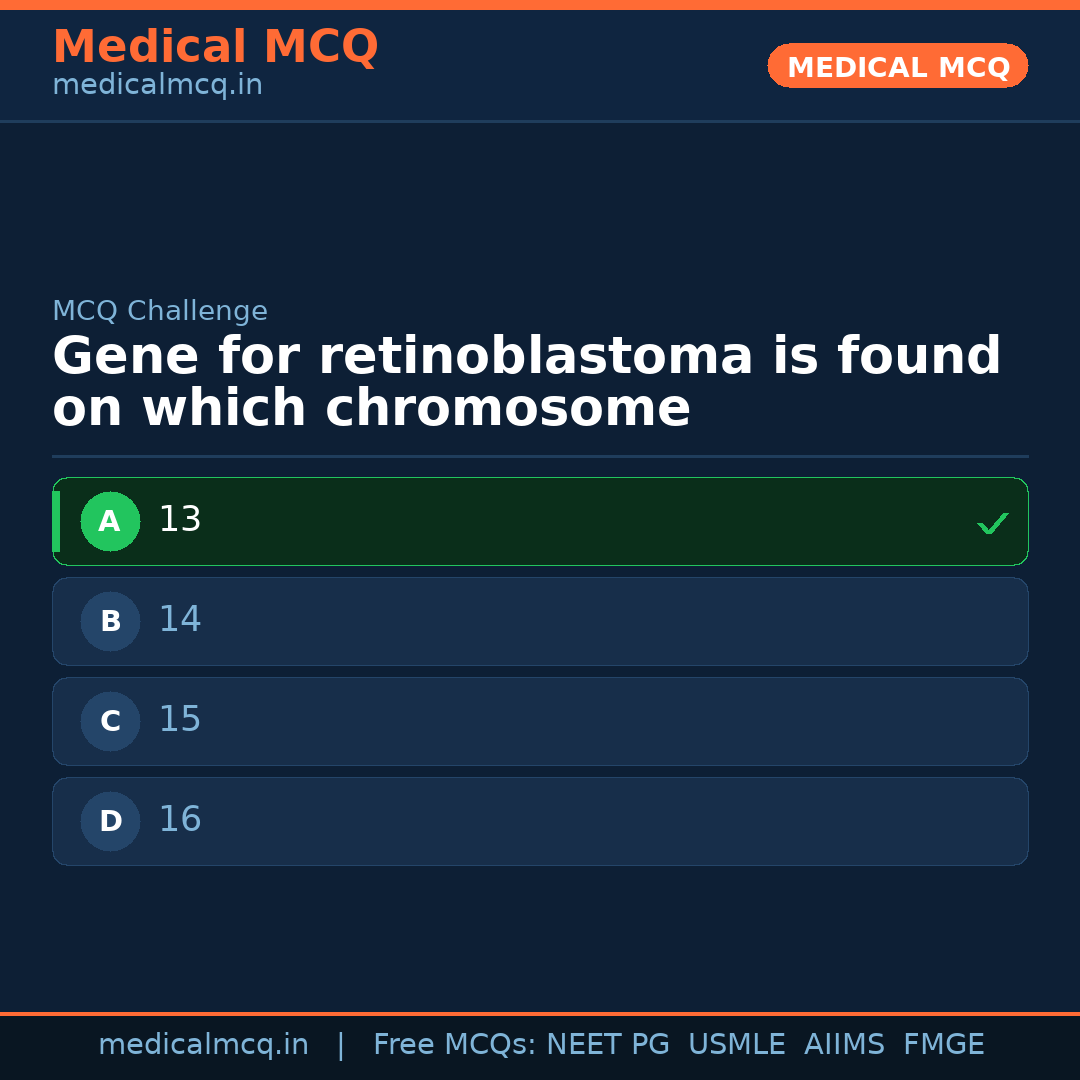Click the green checkmark on option A
The image size is (1080, 1080).
pyautogui.click(x=992, y=523)
